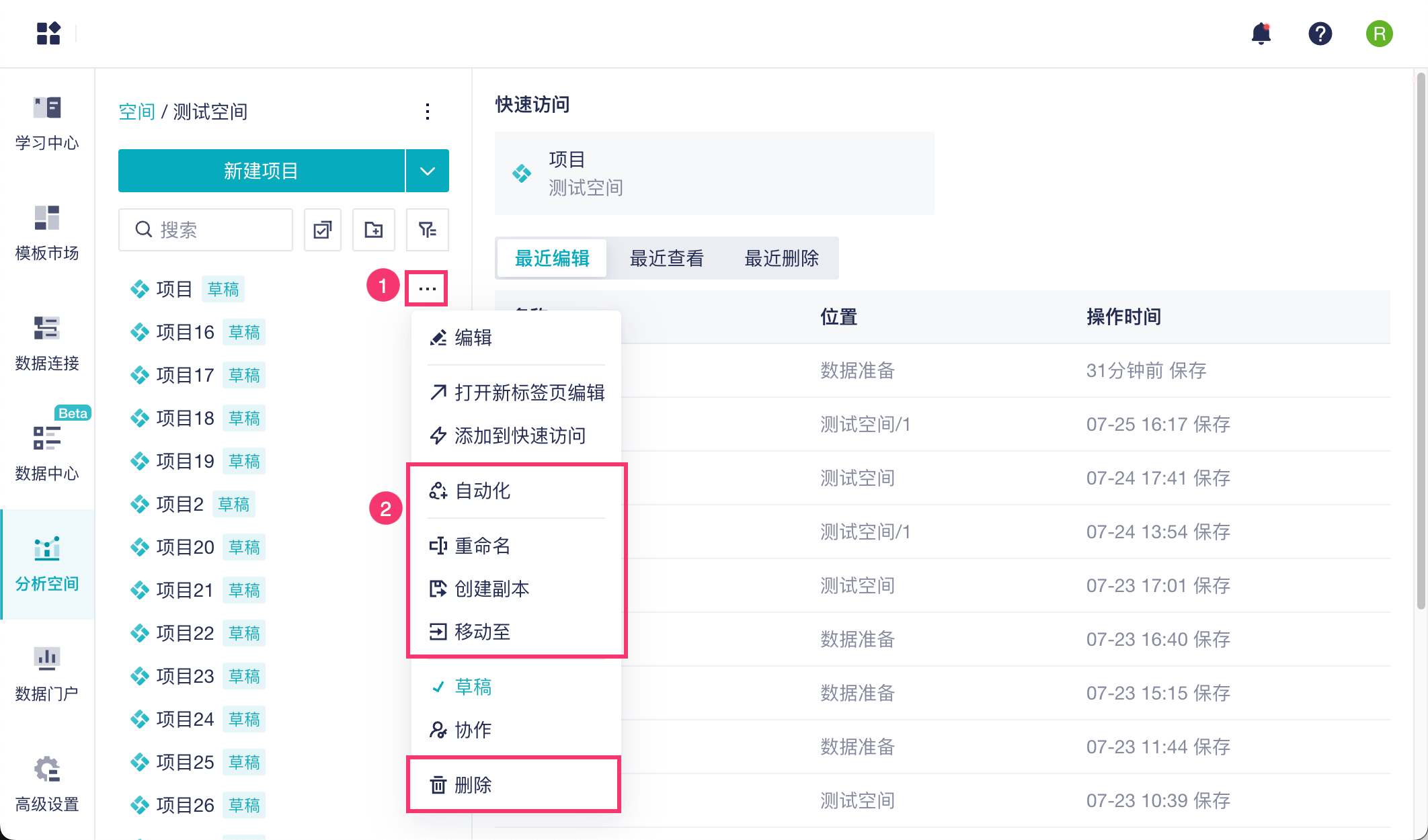The image size is (1428, 840).
Task: Switch to the 最近查看 tab
Action: coord(666,258)
